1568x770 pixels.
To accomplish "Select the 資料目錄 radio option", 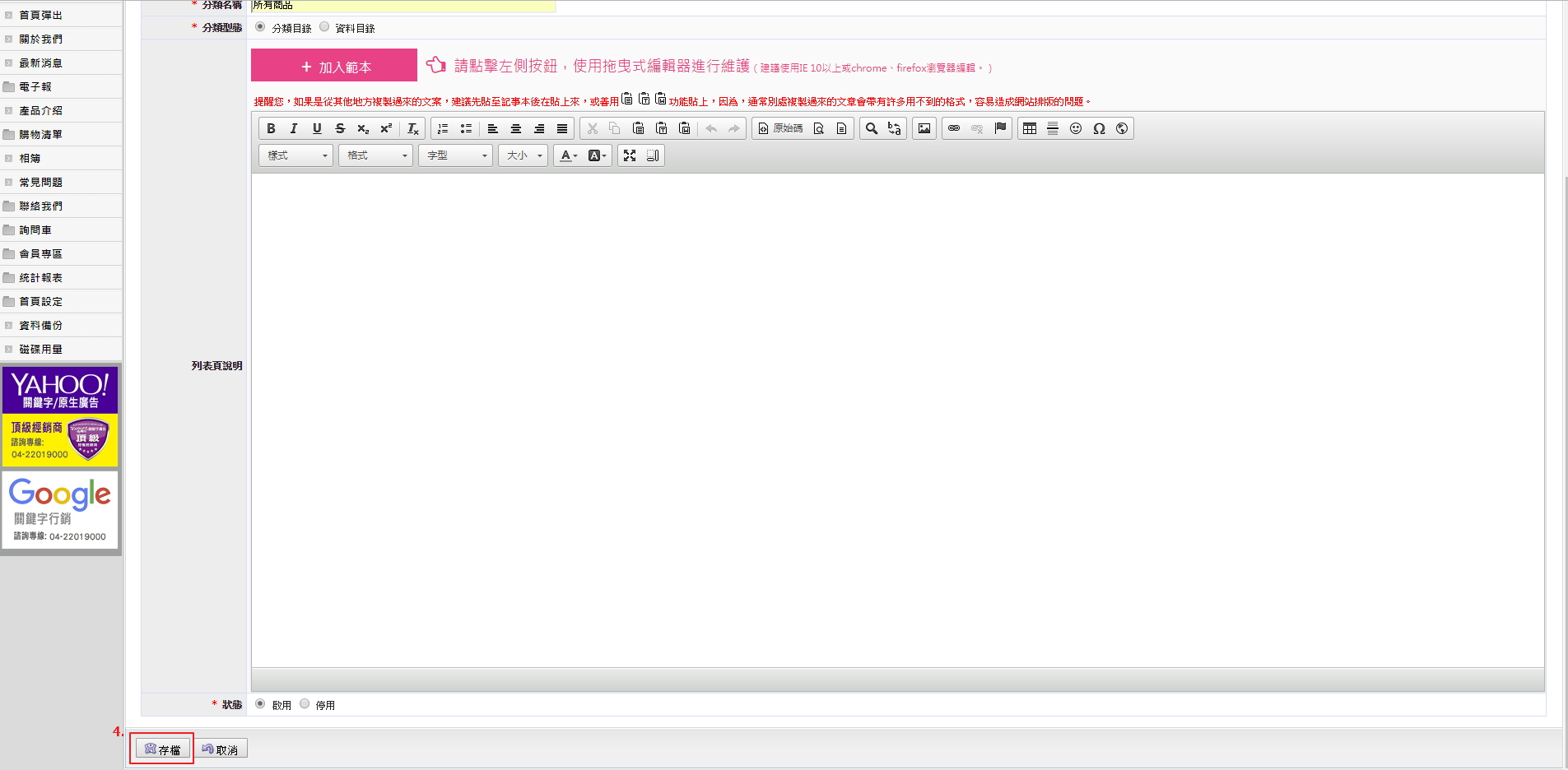I will (x=324, y=27).
